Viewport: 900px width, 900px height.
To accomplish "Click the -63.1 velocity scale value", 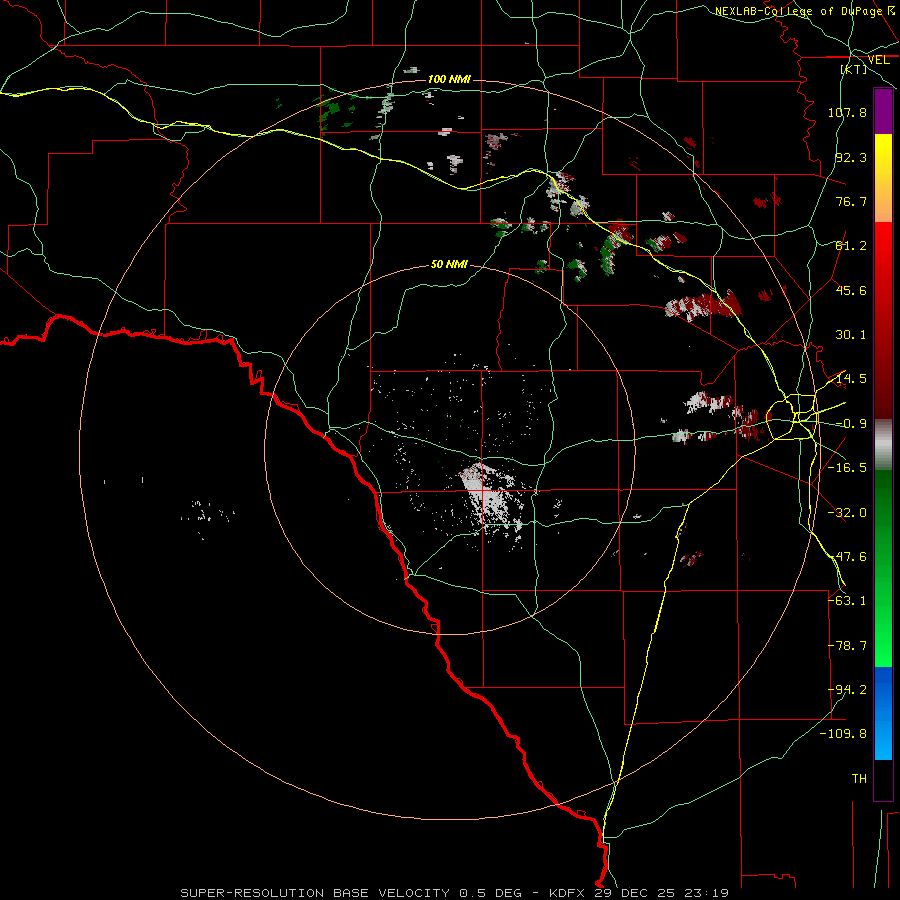I will coord(847,601).
